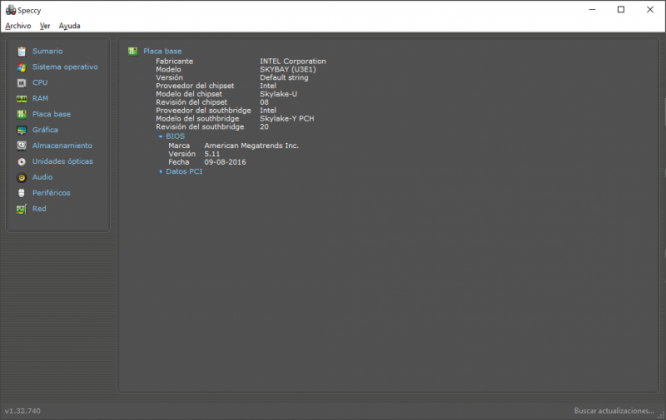Click the Sumario clipboard icon
This screenshot has width=666, height=420.
[x=22, y=51]
